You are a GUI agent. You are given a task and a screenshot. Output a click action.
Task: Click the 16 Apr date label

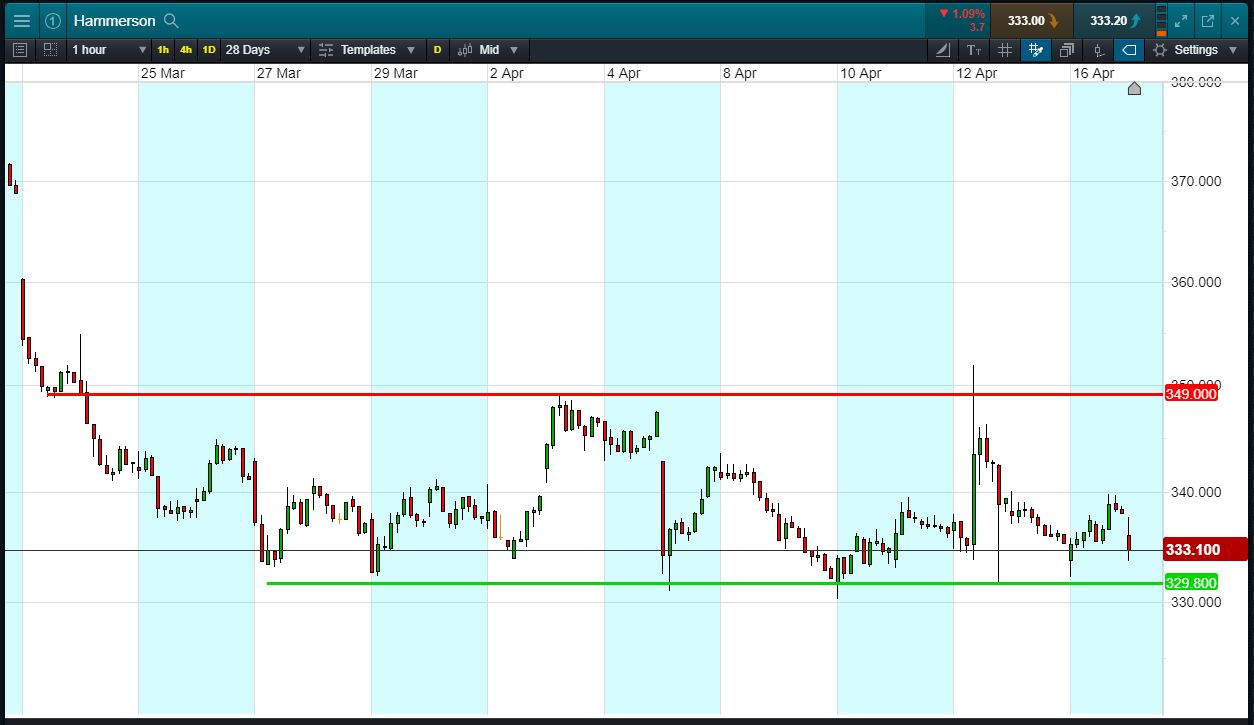1094,73
